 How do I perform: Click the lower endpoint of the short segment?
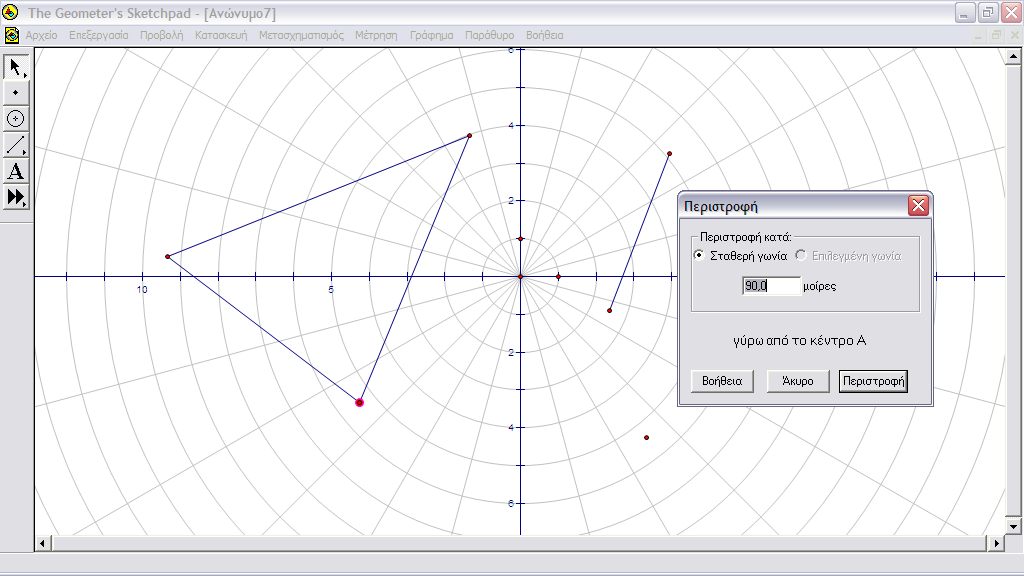tap(610, 310)
